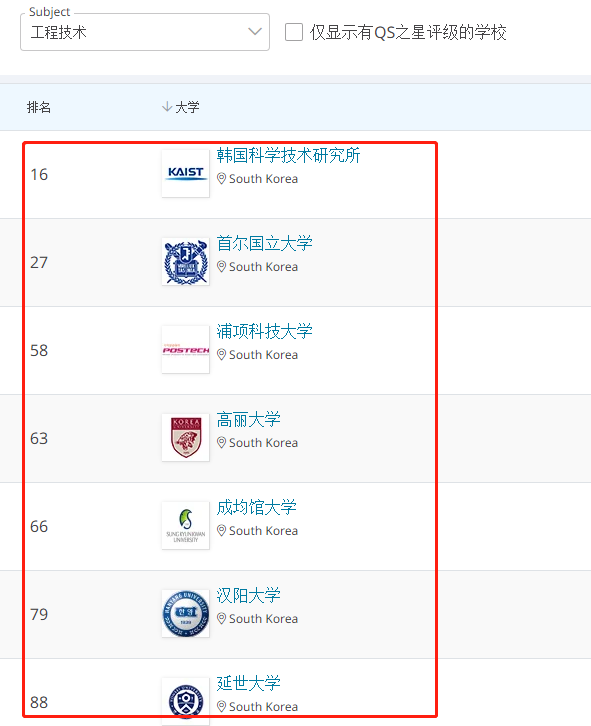This screenshot has height=726, width=591.
Task: Click the Subject dropdown chevron arrow
Action: [255, 31]
